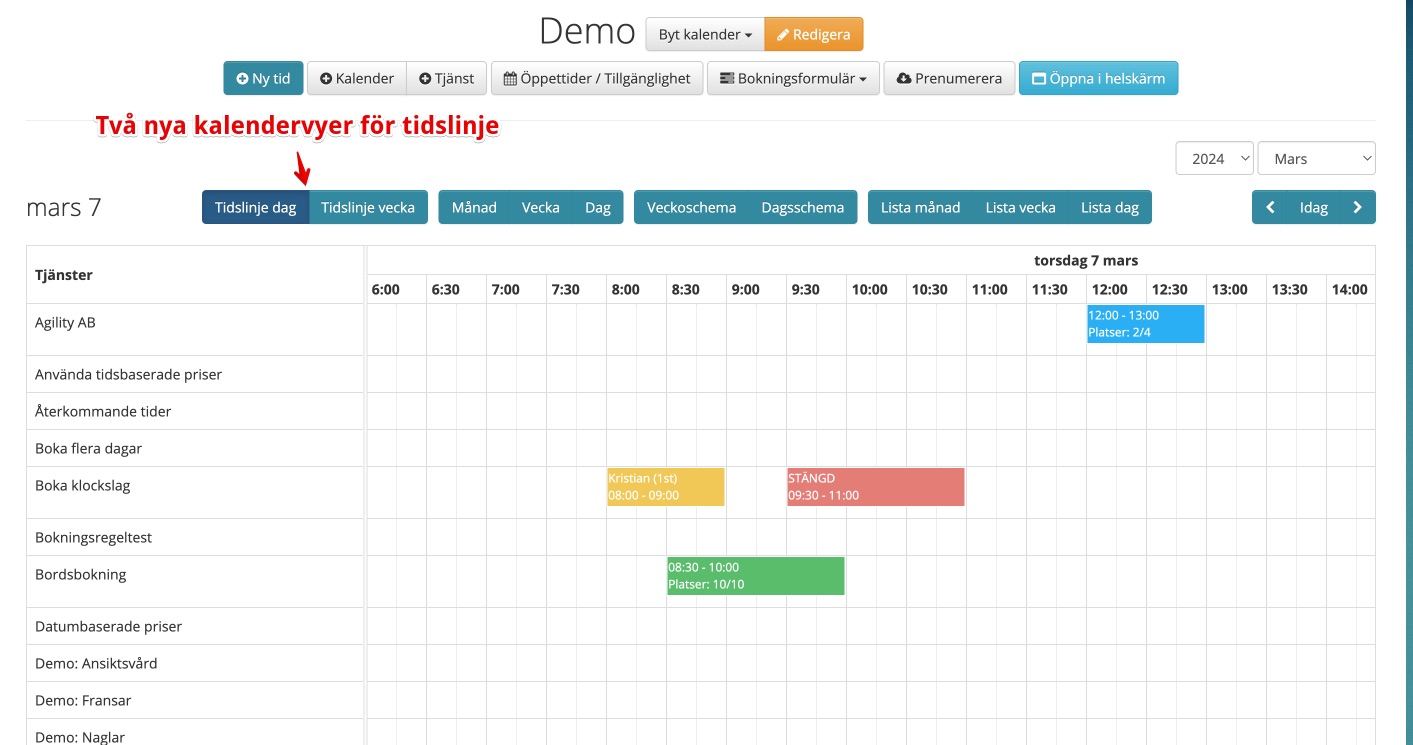Switch to Månad view

pos(474,207)
